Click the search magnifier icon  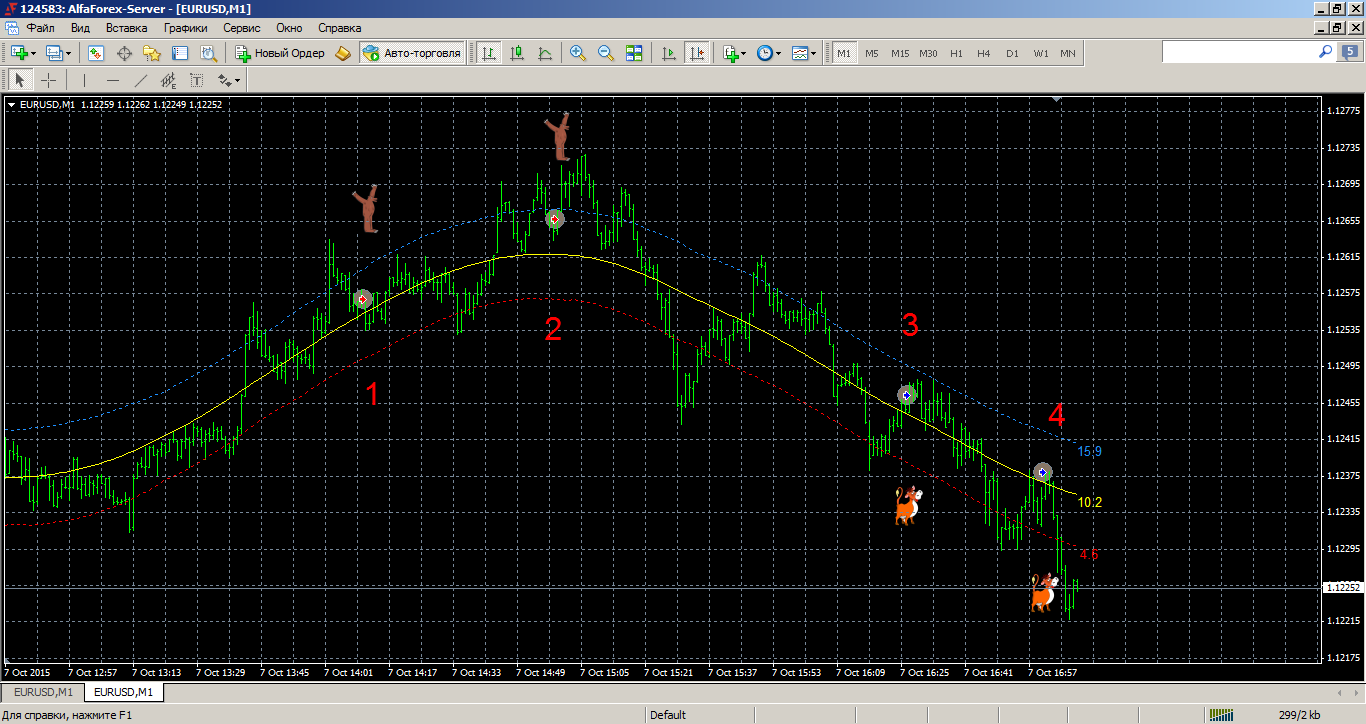point(1325,51)
